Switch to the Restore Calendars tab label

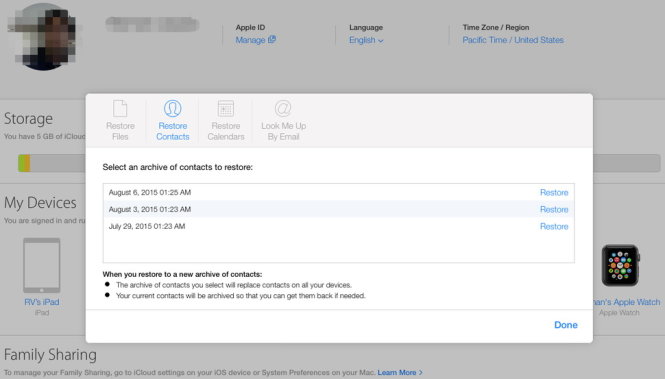(x=226, y=131)
